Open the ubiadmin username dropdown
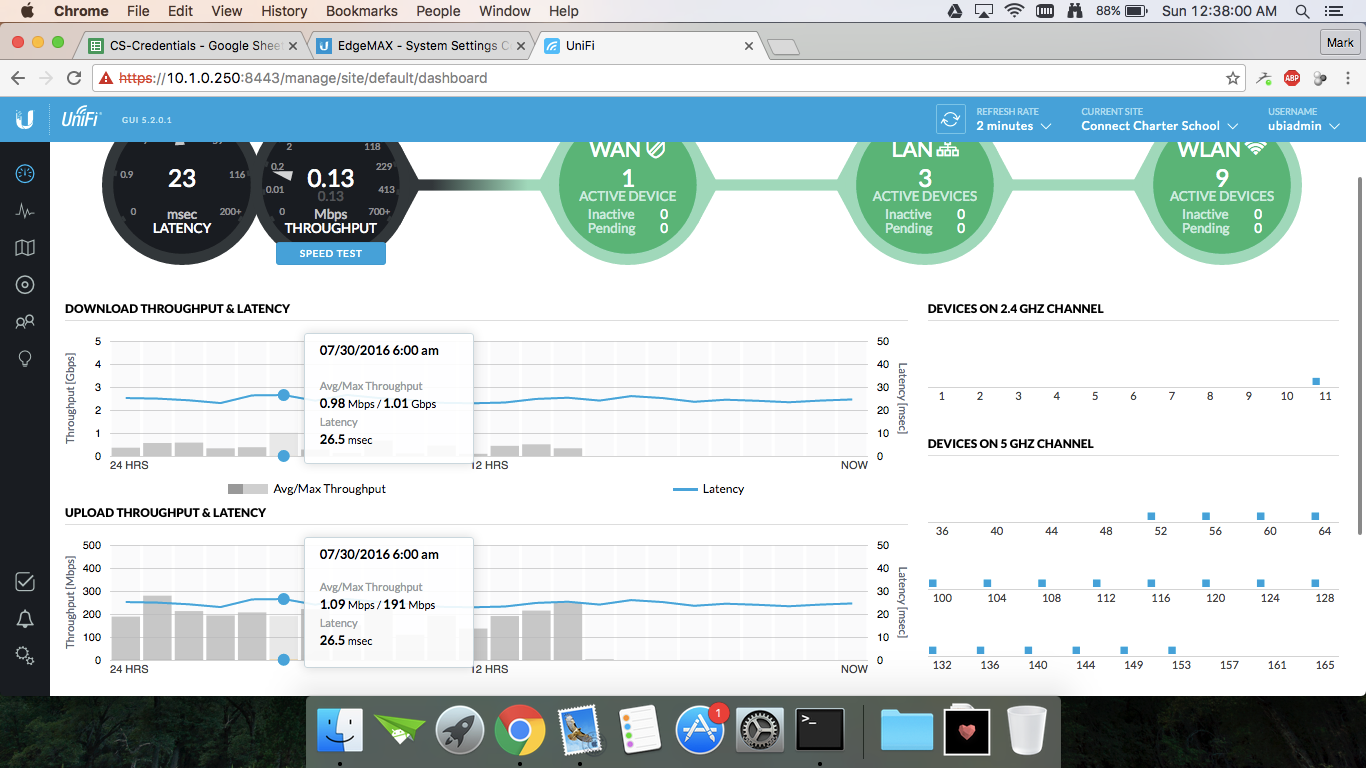1366x768 pixels. (x=1303, y=126)
